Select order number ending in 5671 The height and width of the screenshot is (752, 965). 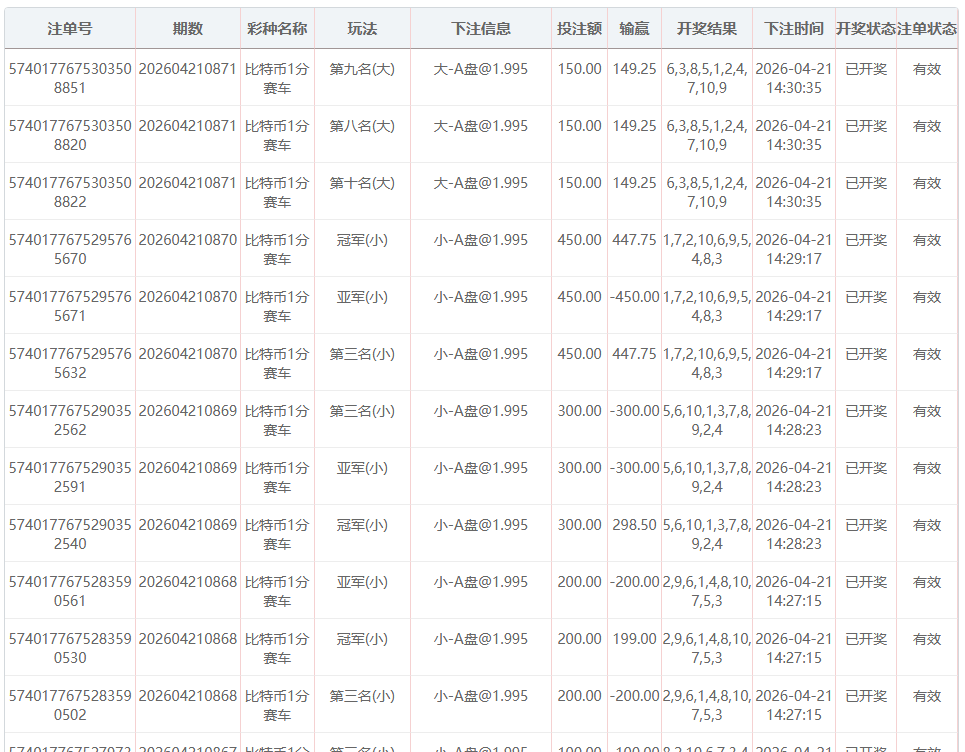point(69,306)
